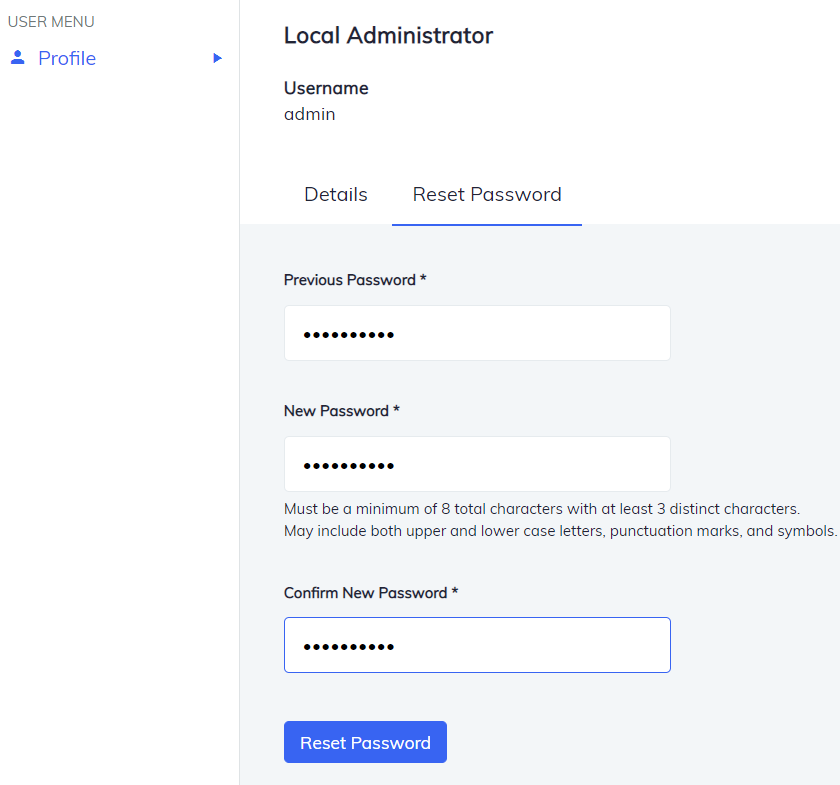Click the Confirm New Password label
This screenshot has height=785, width=840.
(369, 592)
